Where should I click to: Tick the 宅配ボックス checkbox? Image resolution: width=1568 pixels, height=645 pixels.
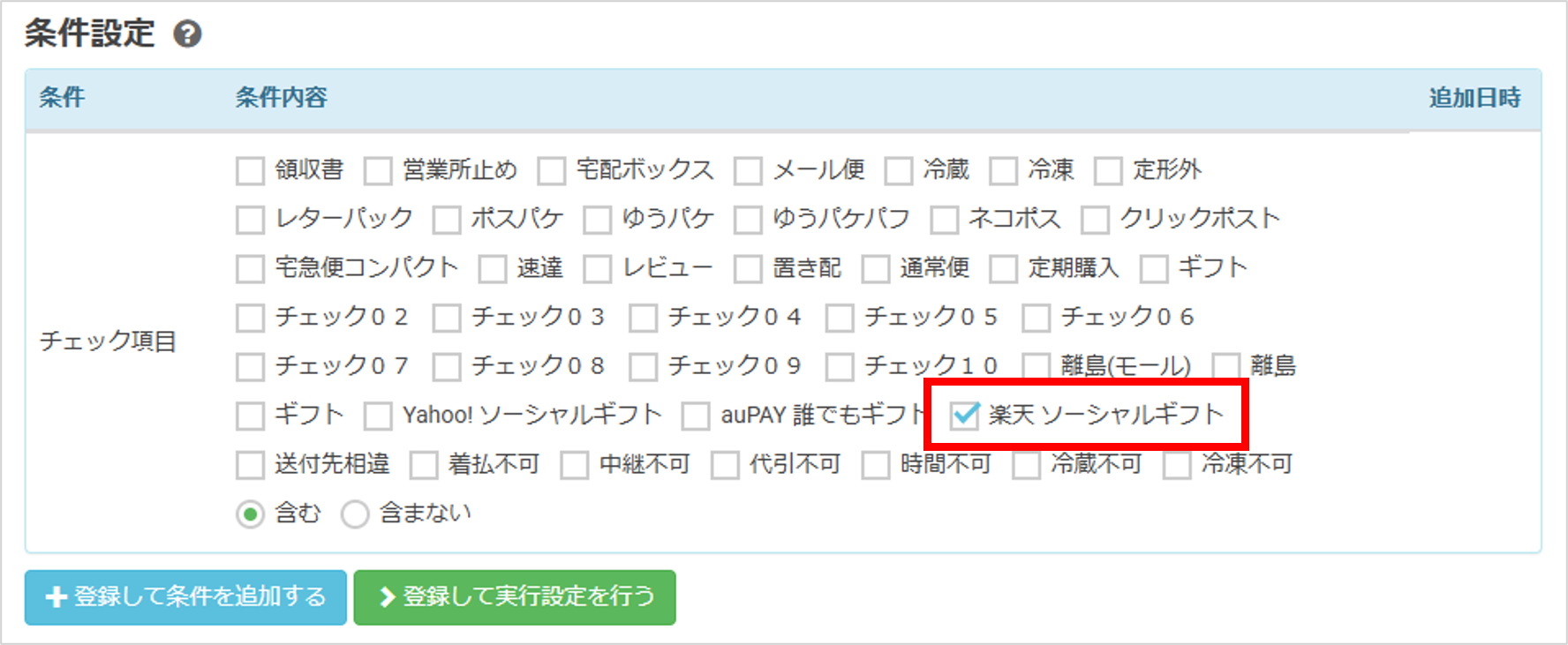[x=552, y=170]
